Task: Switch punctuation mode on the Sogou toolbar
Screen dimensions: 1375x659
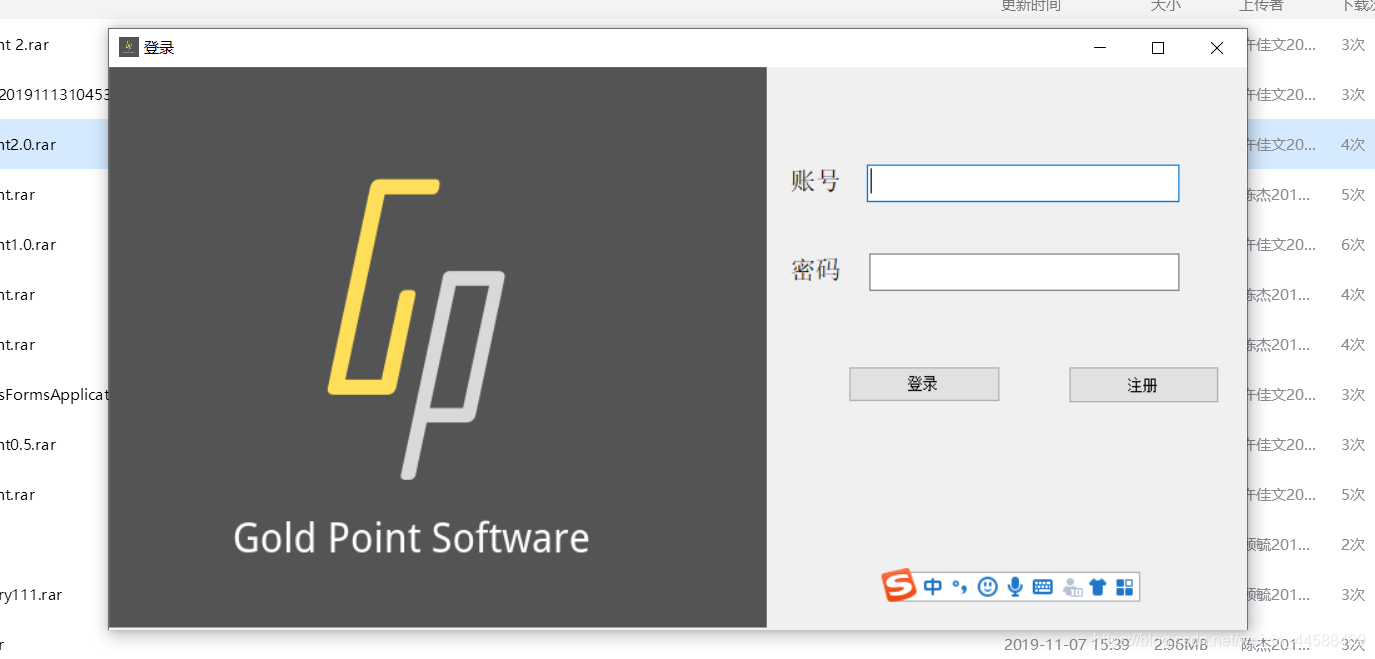Action: [x=959, y=587]
